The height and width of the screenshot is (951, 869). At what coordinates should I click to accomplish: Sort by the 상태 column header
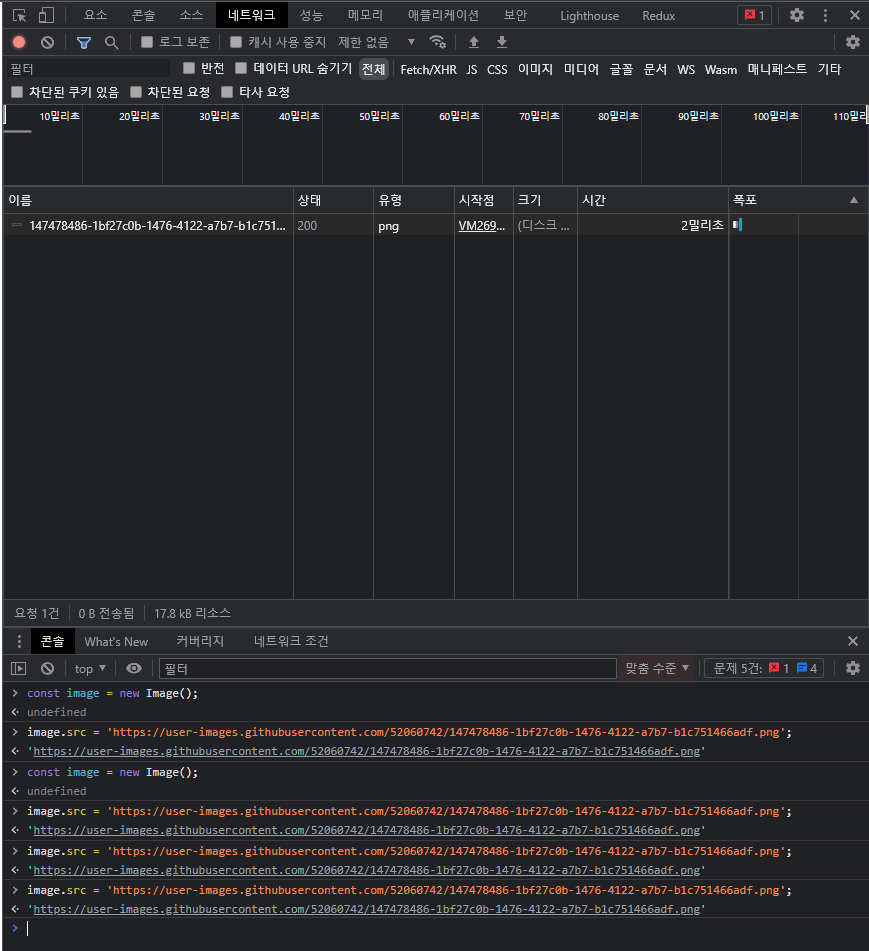tap(334, 200)
